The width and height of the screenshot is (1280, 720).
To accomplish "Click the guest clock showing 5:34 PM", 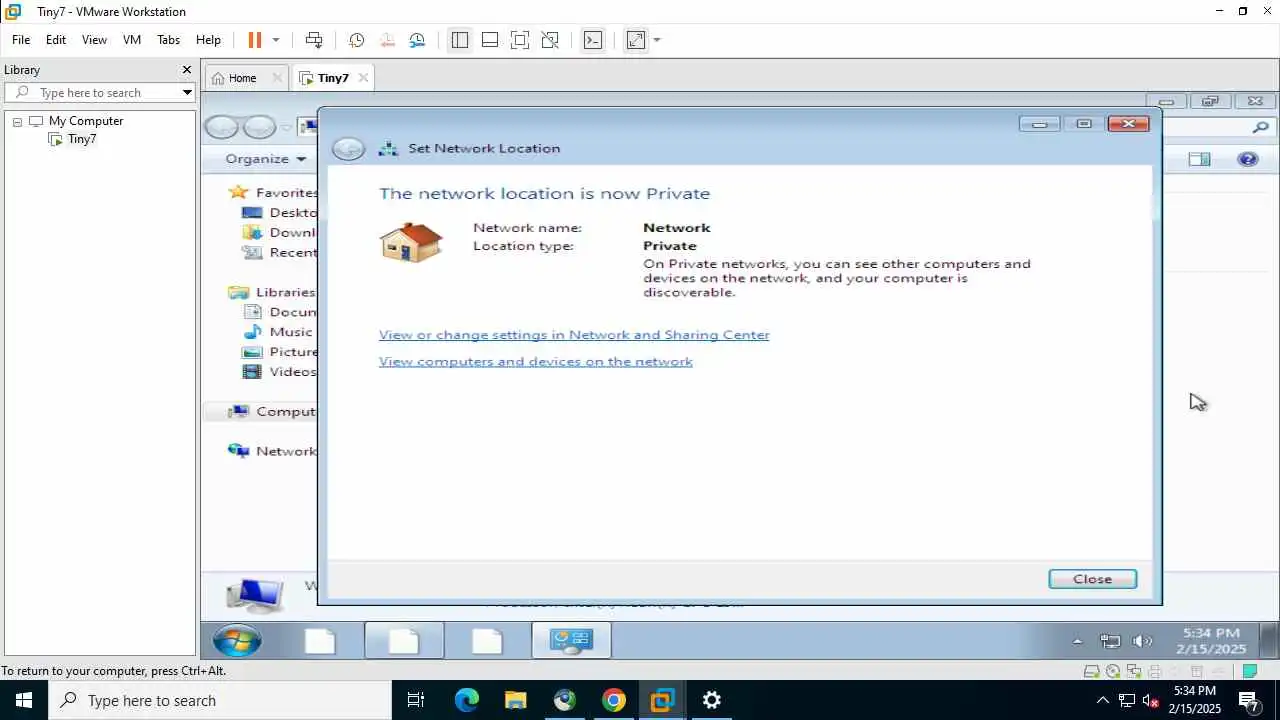I will [x=1211, y=640].
